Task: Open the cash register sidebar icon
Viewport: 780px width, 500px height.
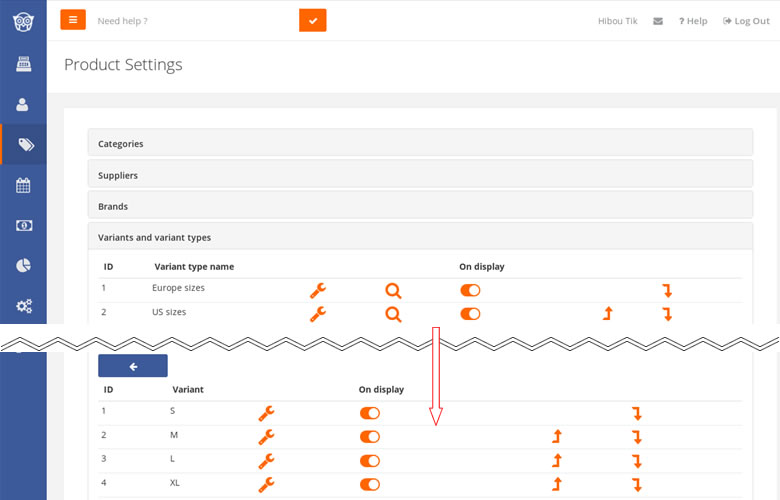Action: [23, 64]
